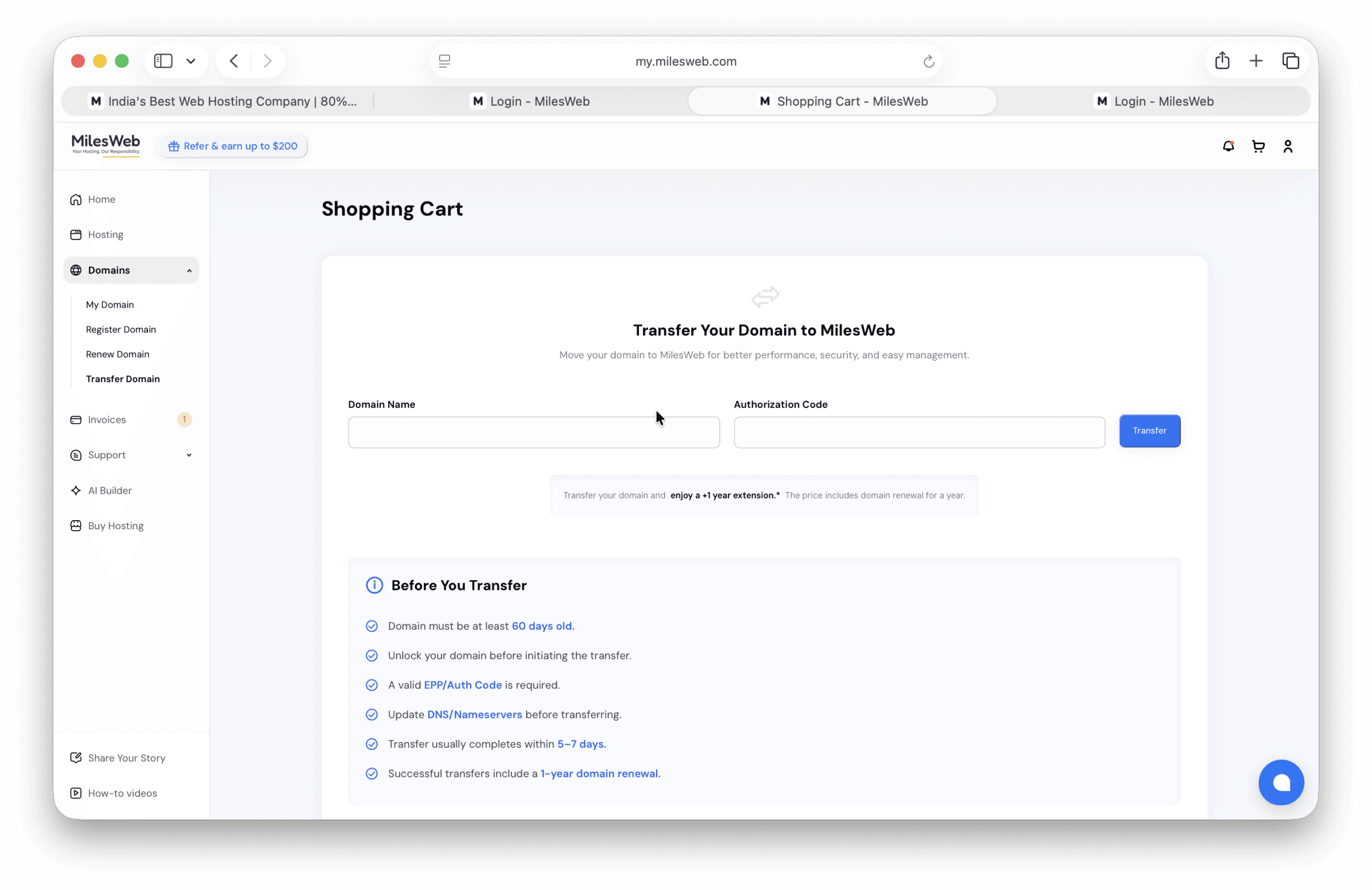The width and height of the screenshot is (1372, 890).
Task: Open How-to videos link
Action: click(131, 793)
